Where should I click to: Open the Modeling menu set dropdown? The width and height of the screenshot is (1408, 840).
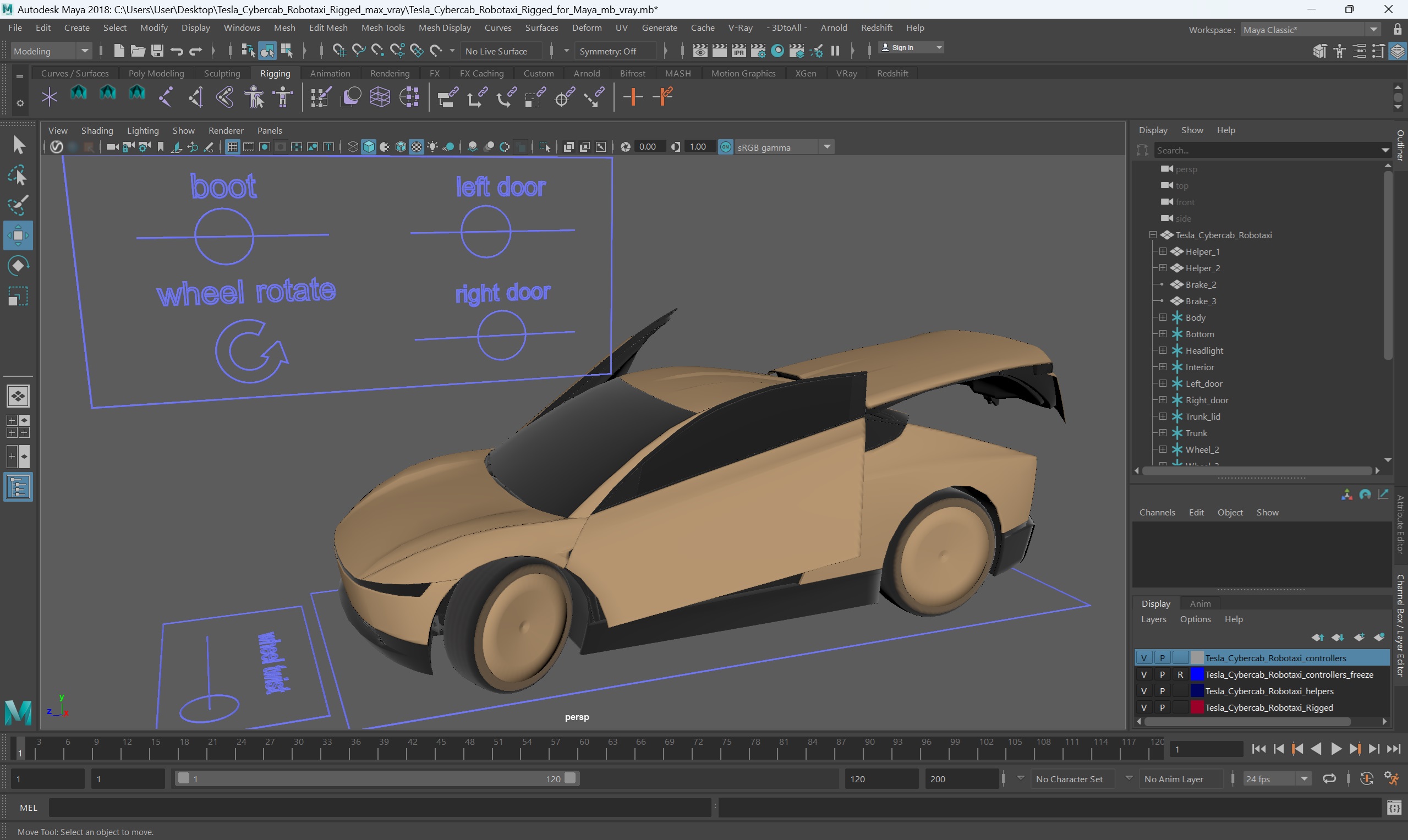[51, 51]
